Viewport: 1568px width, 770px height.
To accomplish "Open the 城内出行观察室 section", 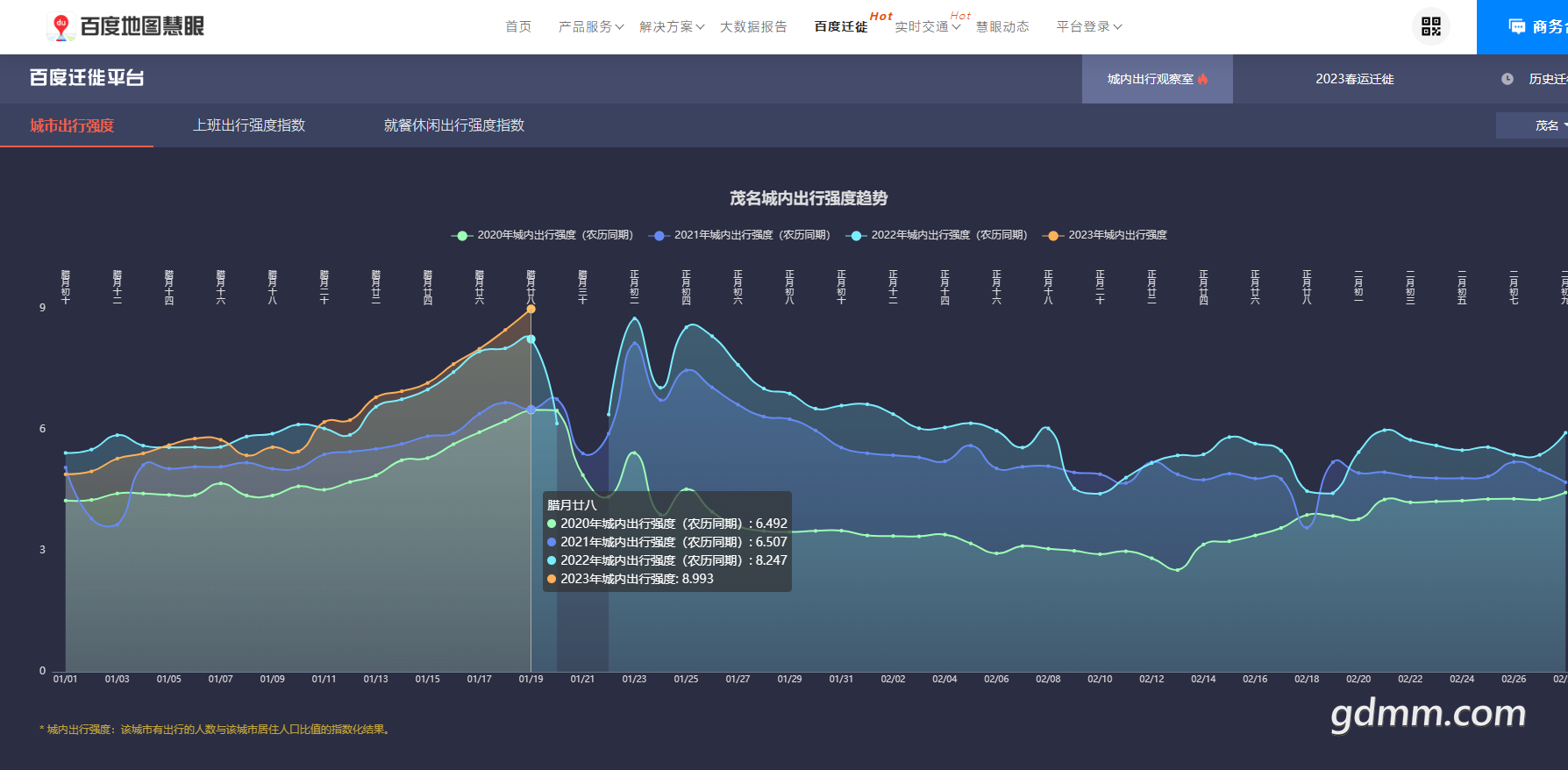I will (x=1158, y=79).
